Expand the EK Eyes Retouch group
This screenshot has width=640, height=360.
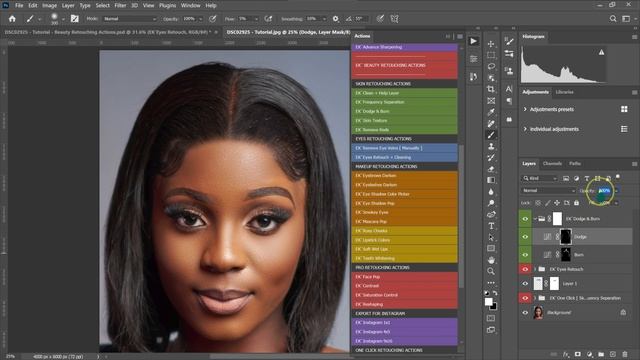point(535,269)
